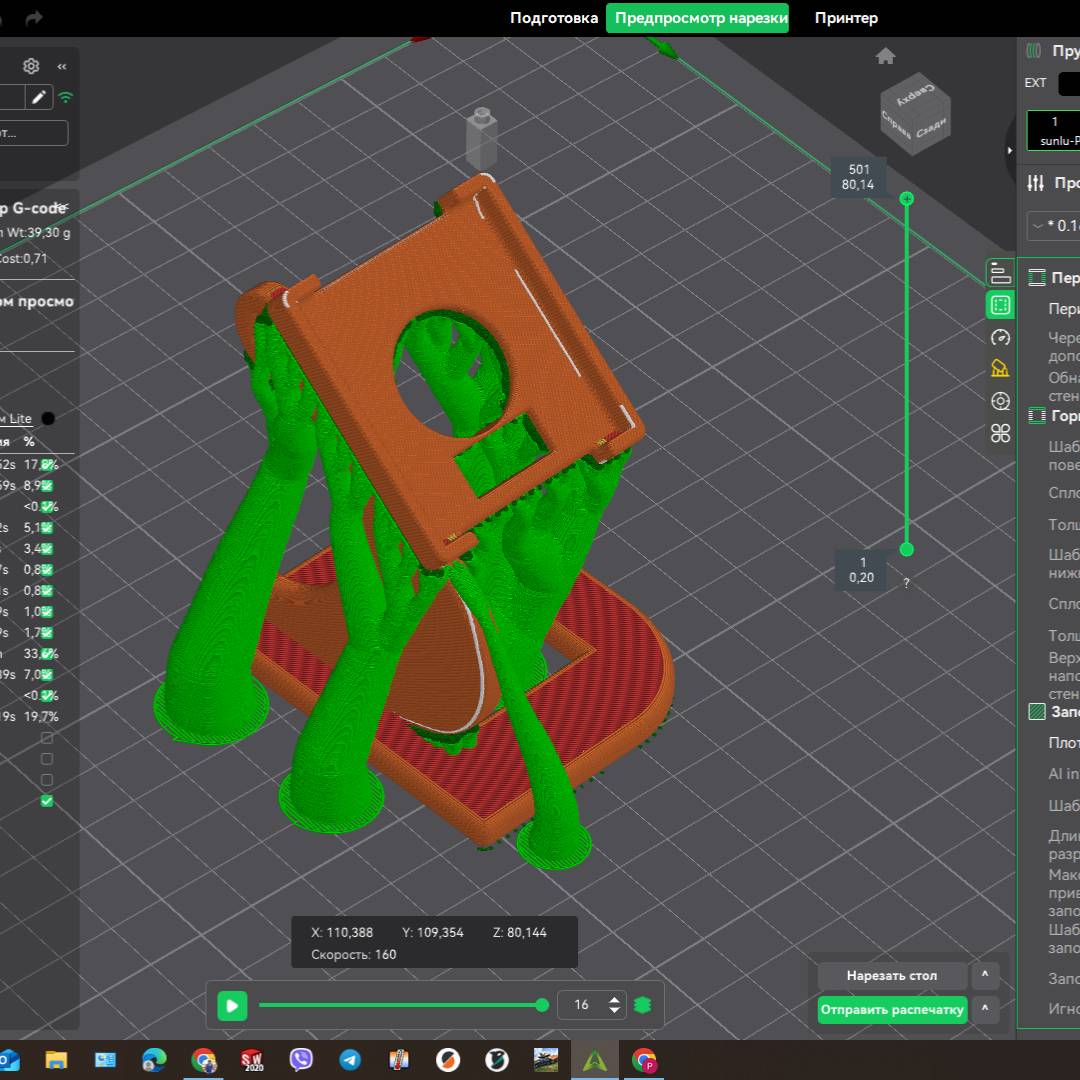Expand options arrow next to Нарезать стол
This screenshot has width=1080, height=1080.
click(x=984, y=975)
